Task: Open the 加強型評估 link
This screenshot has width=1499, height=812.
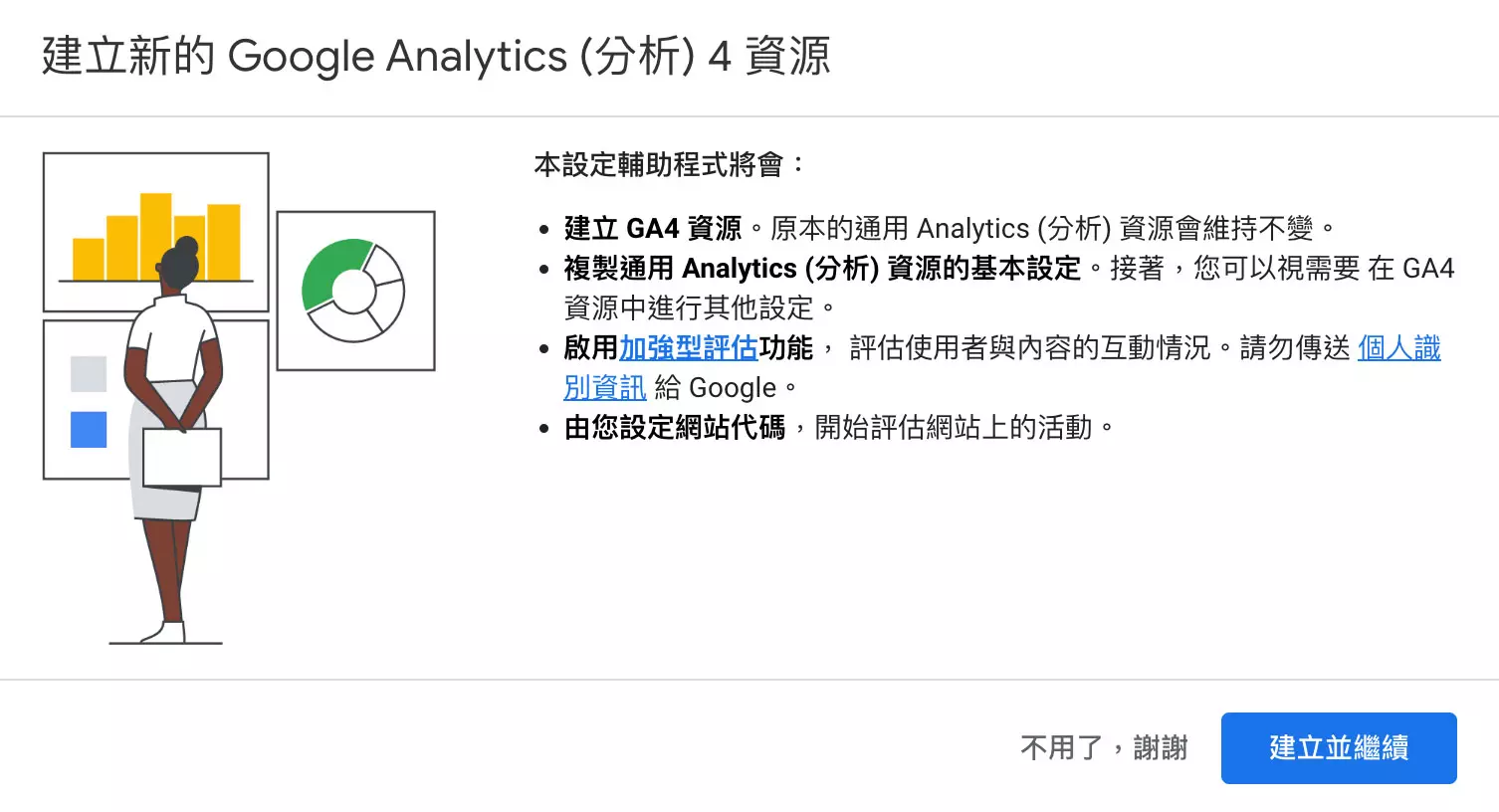Action: point(689,348)
